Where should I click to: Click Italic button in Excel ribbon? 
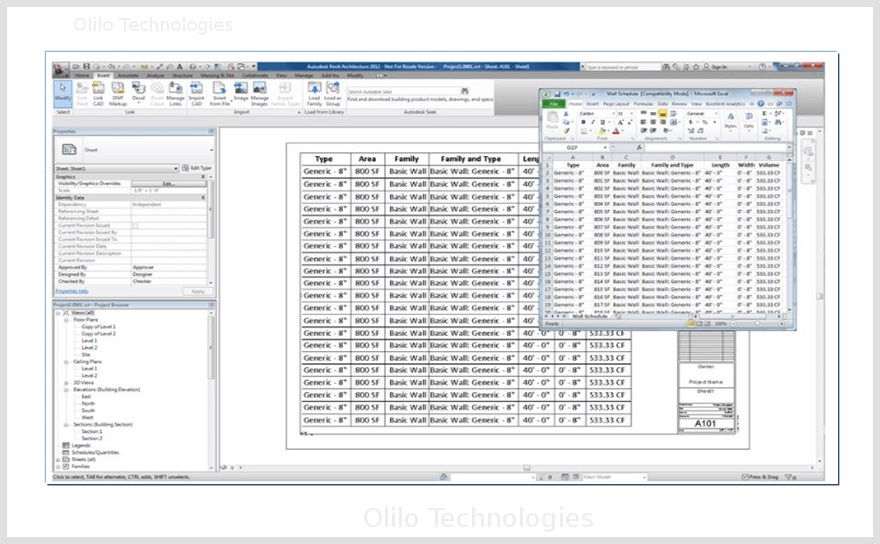(593, 122)
